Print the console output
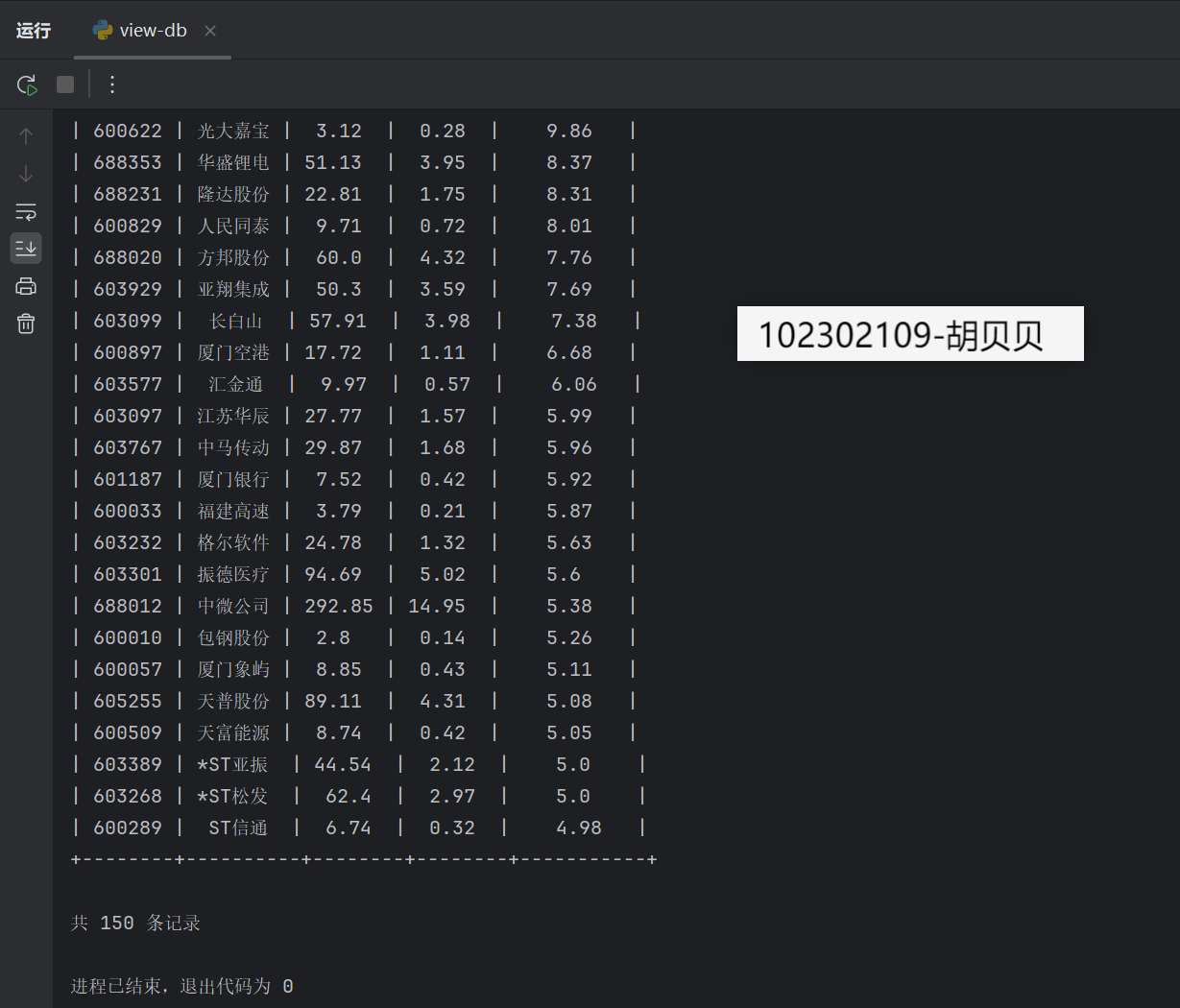This screenshot has width=1180, height=1008. (x=26, y=286)
